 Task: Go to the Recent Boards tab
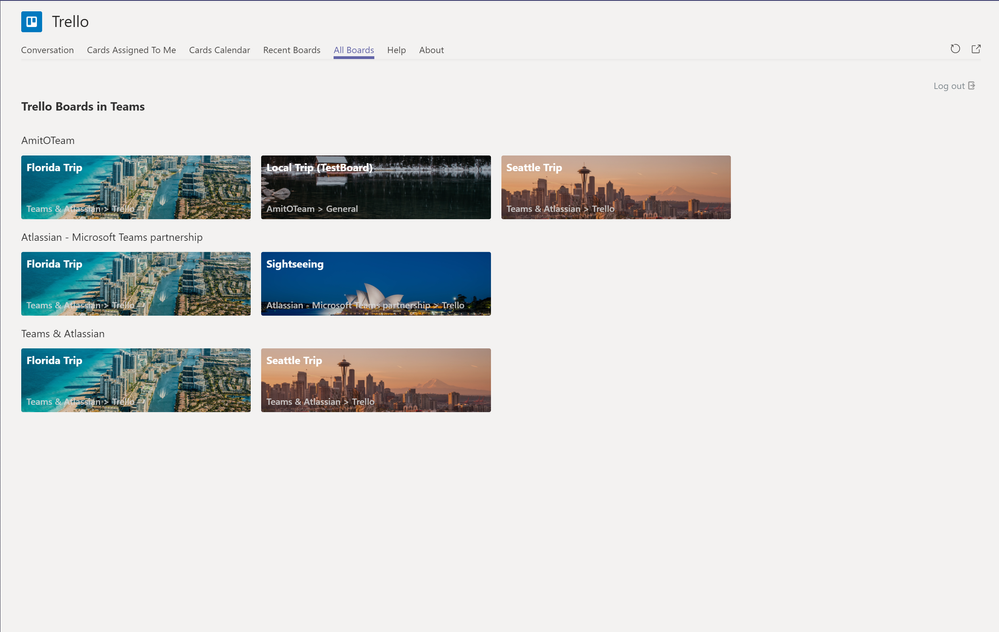point(292,50)
